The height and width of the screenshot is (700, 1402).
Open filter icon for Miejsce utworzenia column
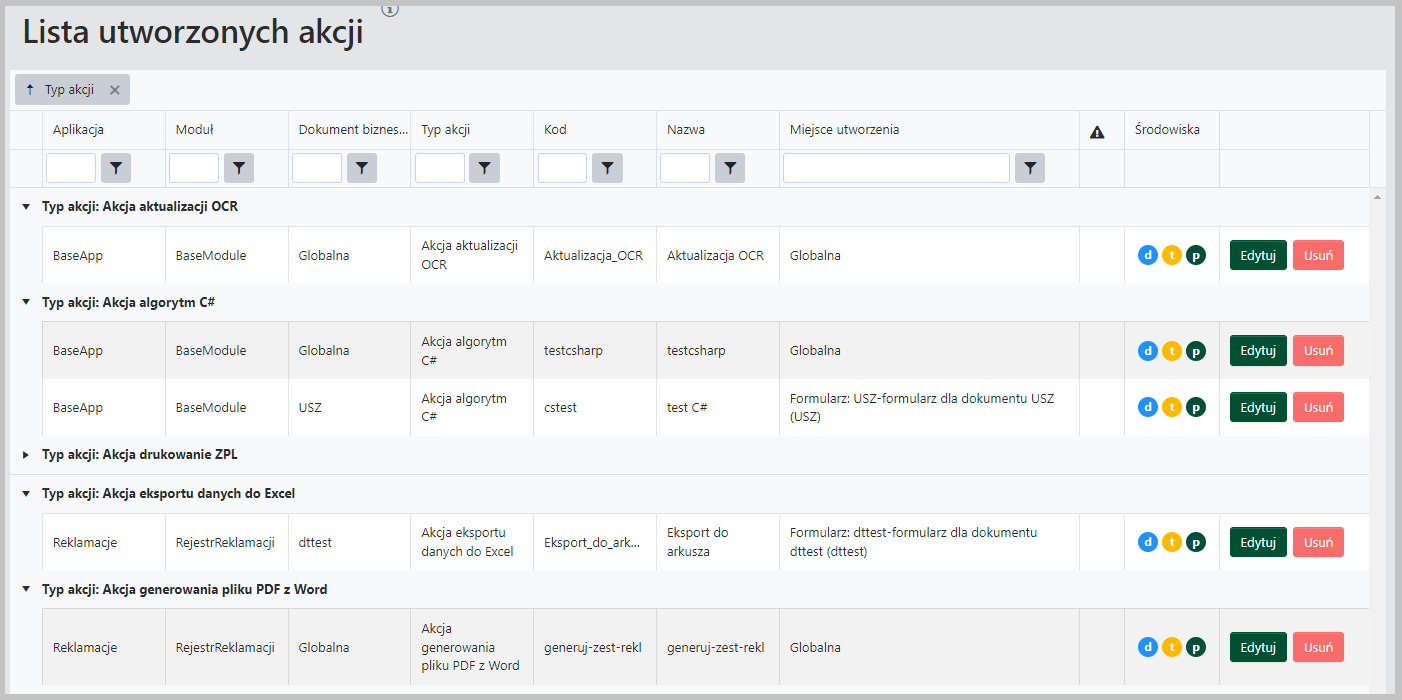(1030, 169)
